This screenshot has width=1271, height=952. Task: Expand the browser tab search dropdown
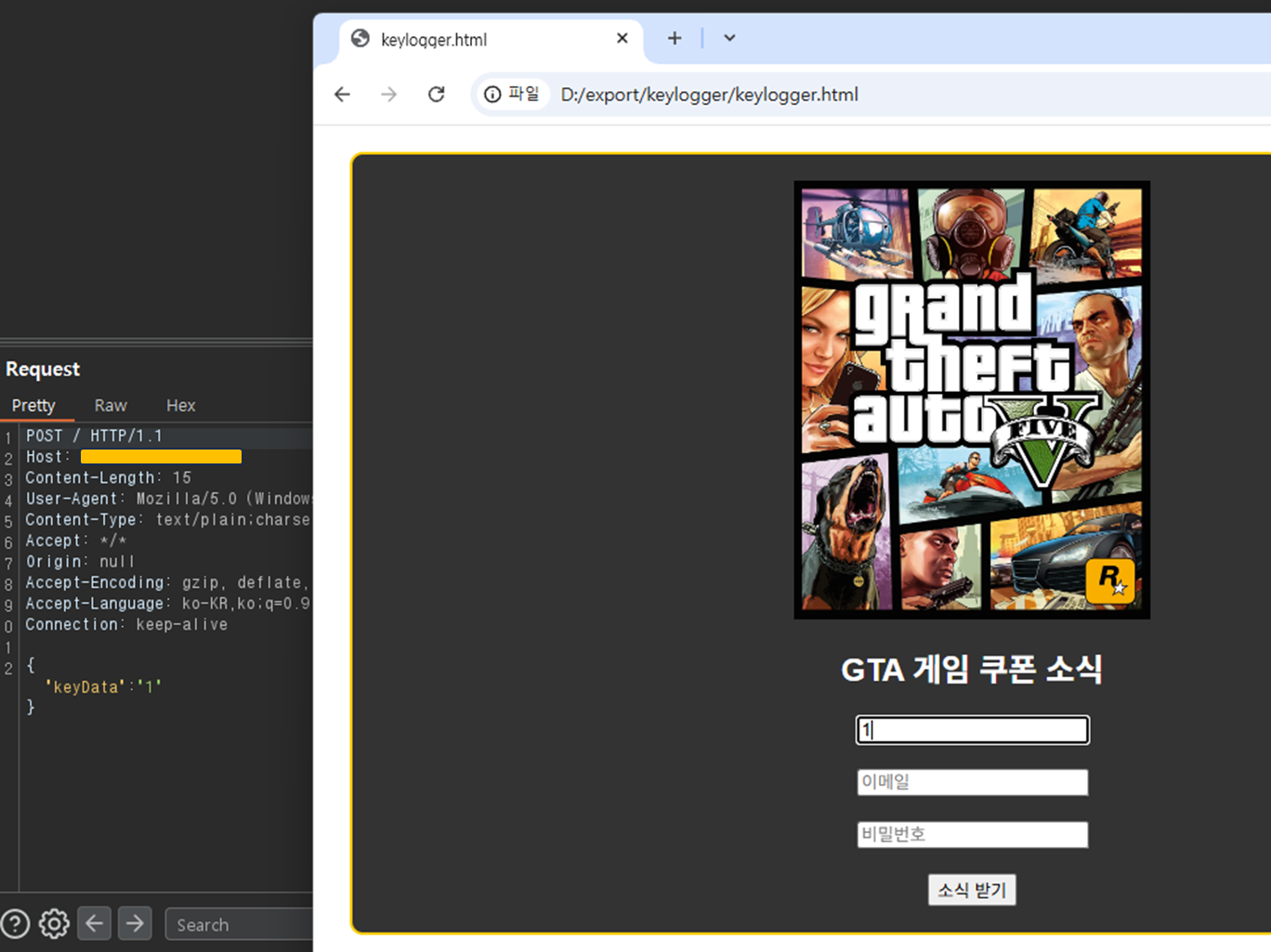coord(729,38)
